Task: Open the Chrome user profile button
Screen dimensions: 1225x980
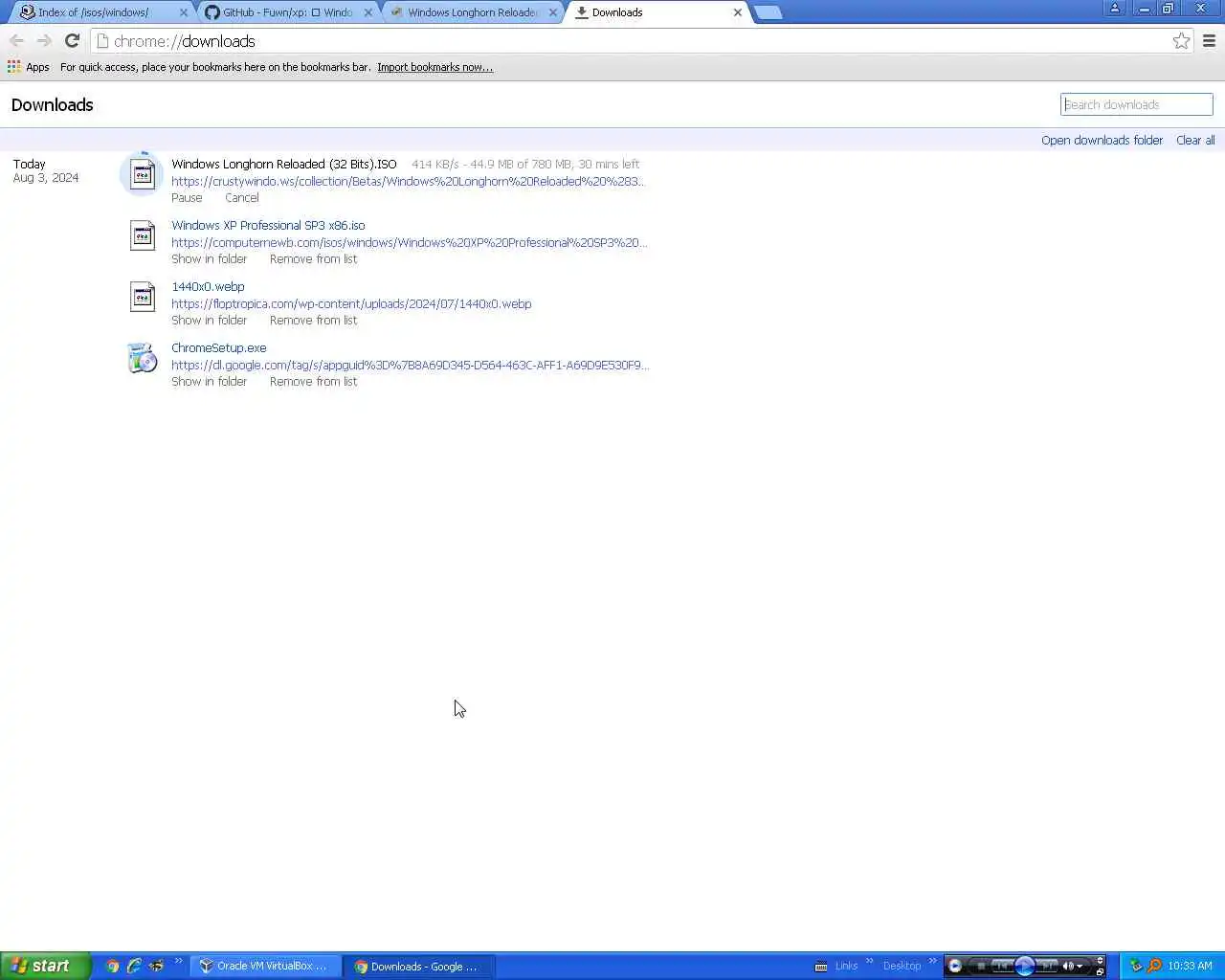Action: point(1114,8)
